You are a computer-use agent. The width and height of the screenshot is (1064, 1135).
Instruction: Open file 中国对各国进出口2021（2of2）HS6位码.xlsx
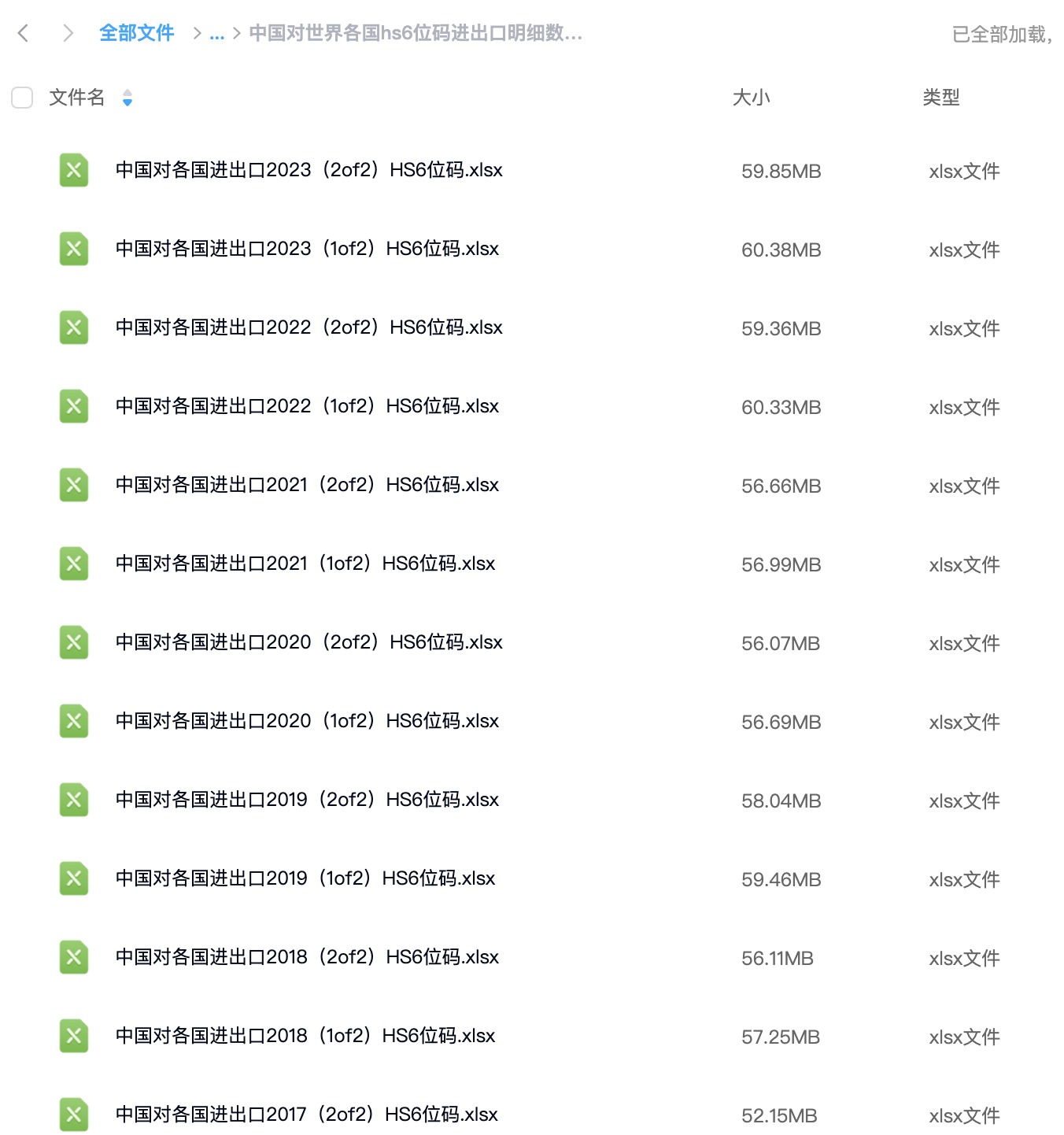coord(307,485)
